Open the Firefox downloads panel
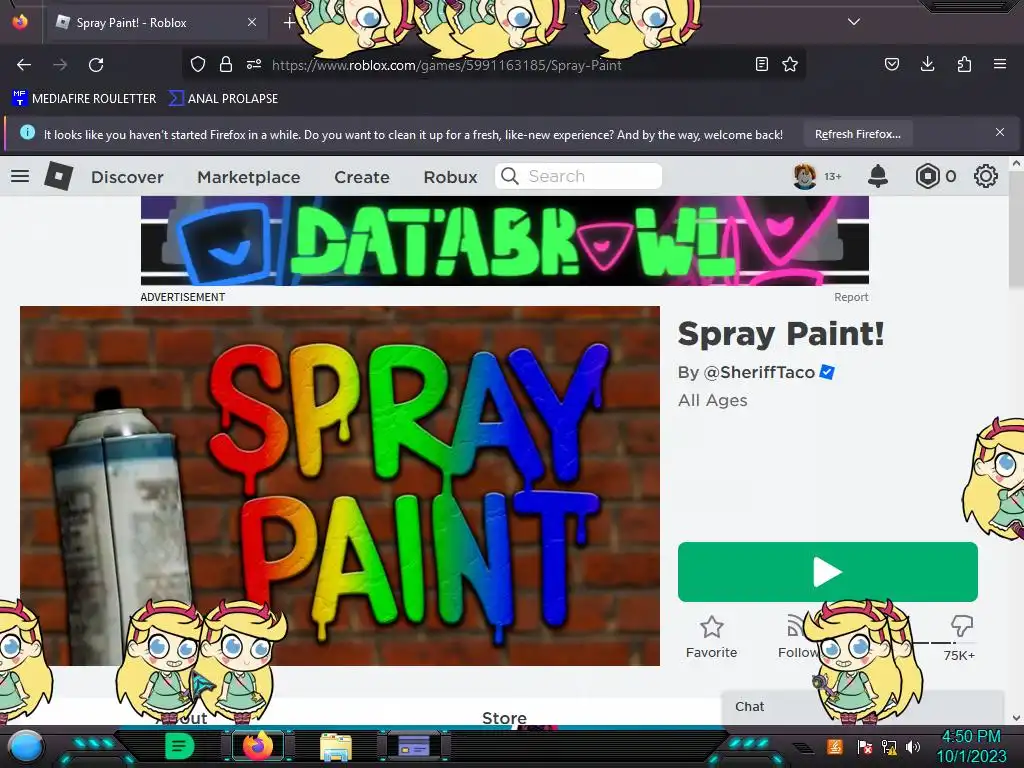Screen dimensions: 1024x768 pyautogui.click(x=927, y=64)
